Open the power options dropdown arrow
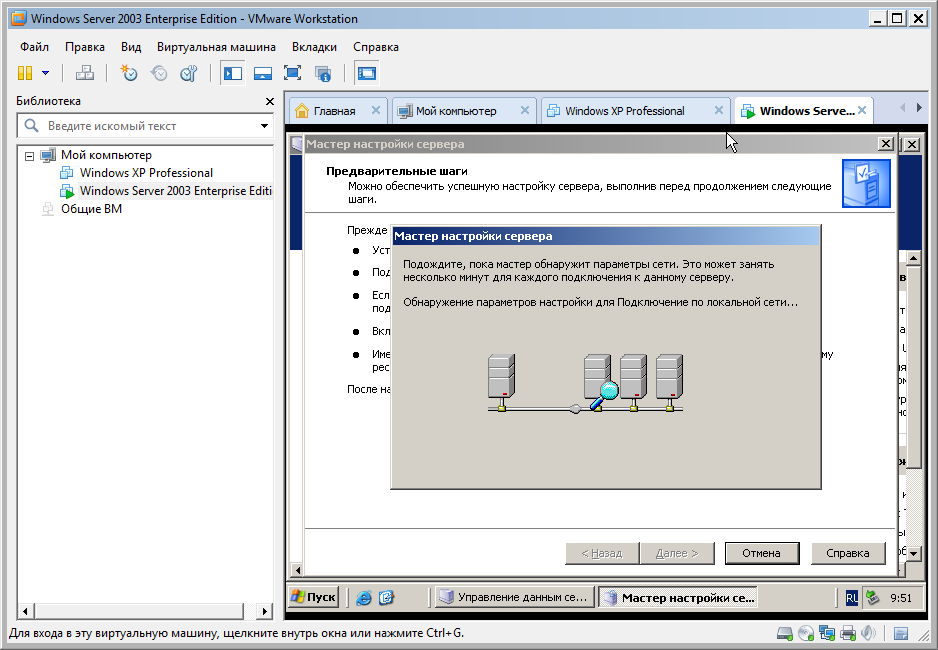 pyautogui.click(x=45, y=74)
